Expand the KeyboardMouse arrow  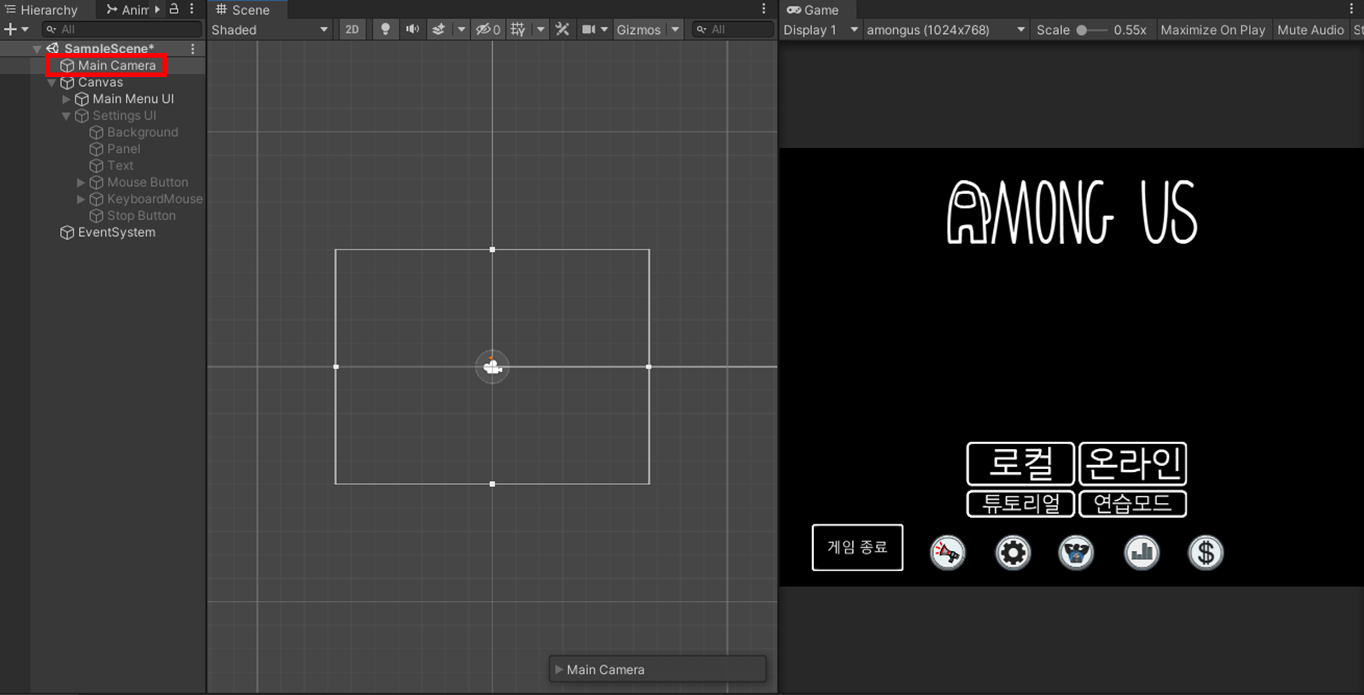click(x=82, y=199)
